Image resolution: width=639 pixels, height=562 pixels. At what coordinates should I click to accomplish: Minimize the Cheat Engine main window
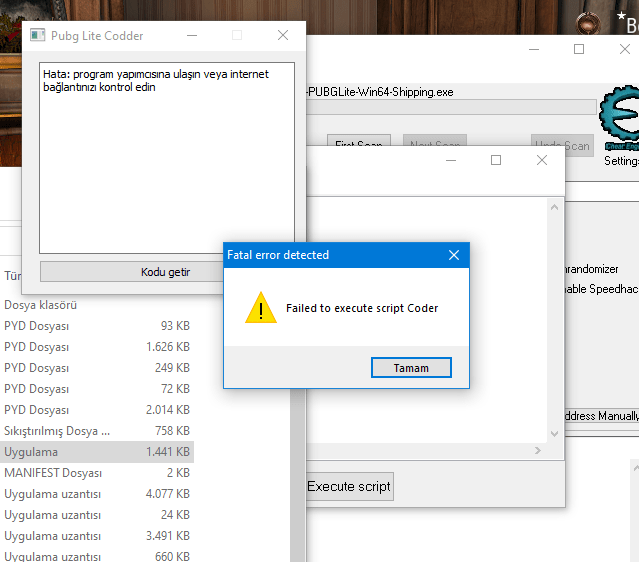(534, 49)
